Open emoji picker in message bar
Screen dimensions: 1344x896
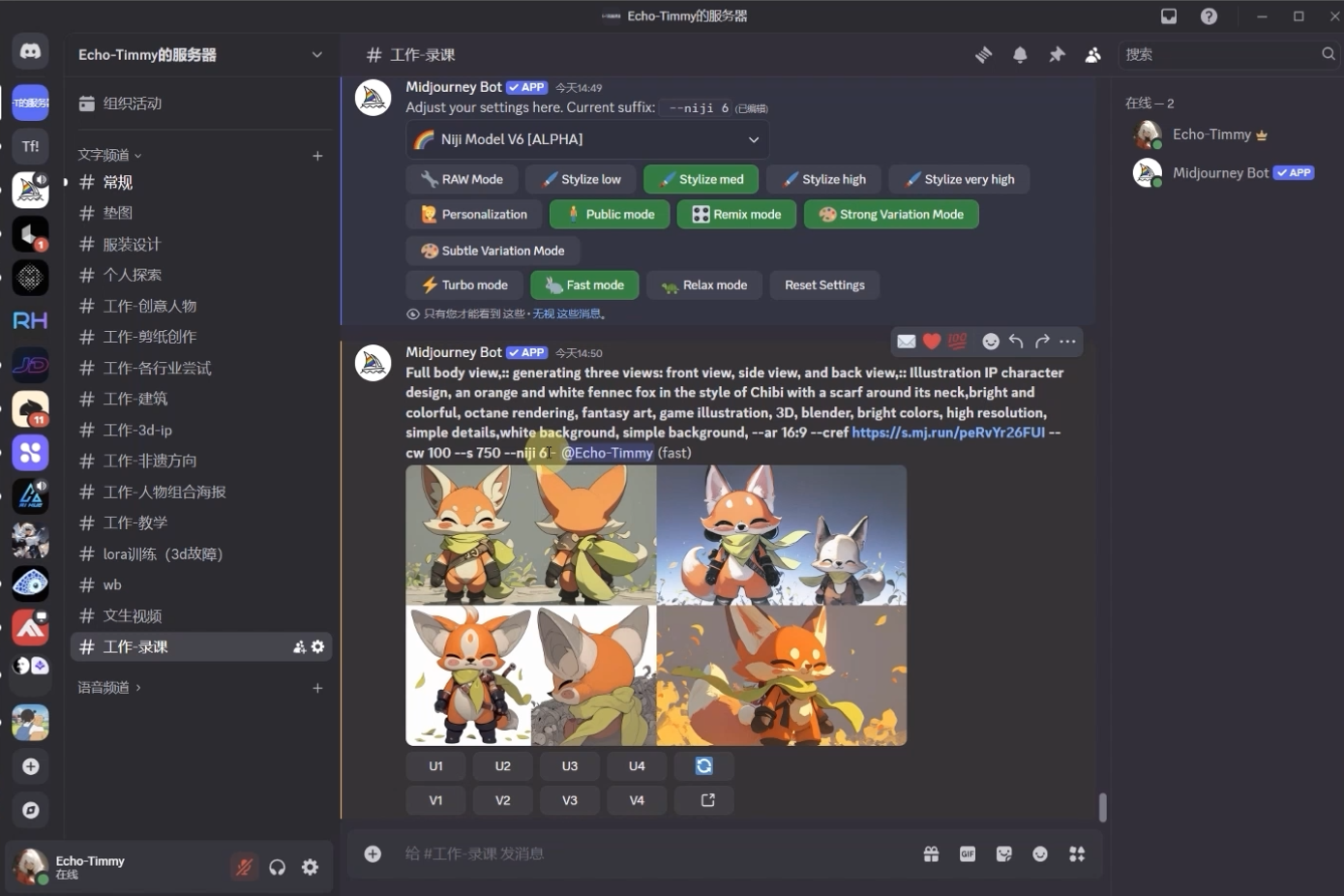pyautogui.click(x=1040, y=853)
